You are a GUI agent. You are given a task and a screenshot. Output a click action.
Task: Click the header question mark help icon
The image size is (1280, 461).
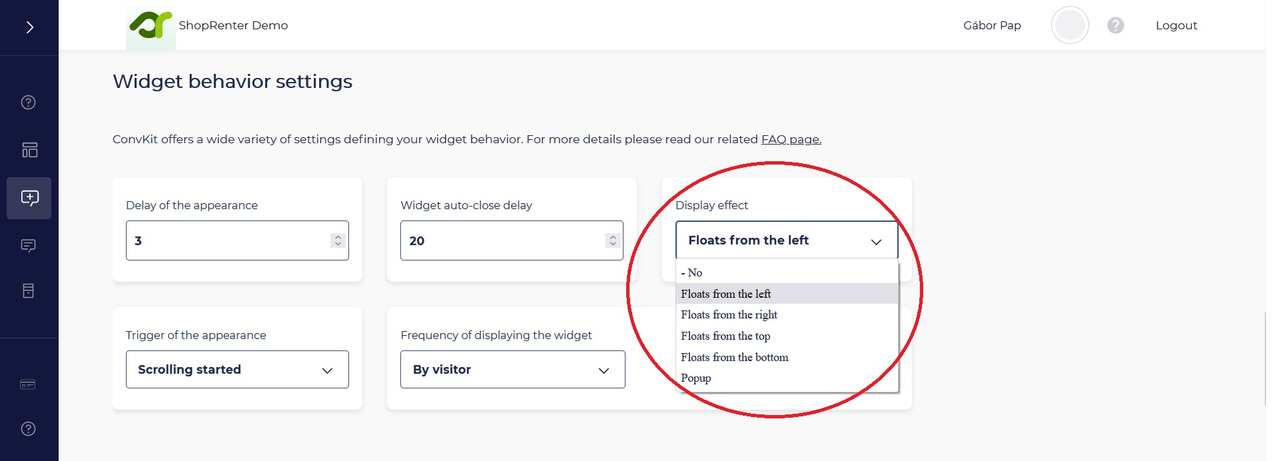[x=1116, y=26]
